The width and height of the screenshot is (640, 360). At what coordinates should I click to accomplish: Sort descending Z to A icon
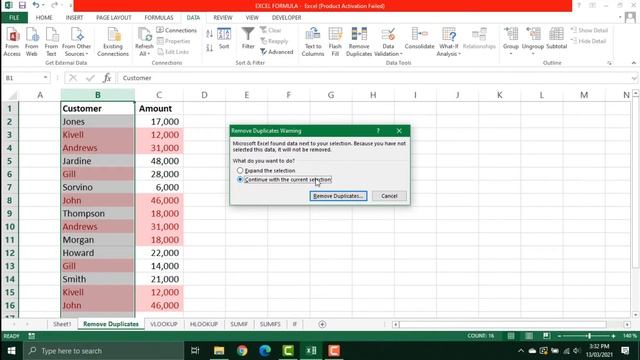point(209,48)
